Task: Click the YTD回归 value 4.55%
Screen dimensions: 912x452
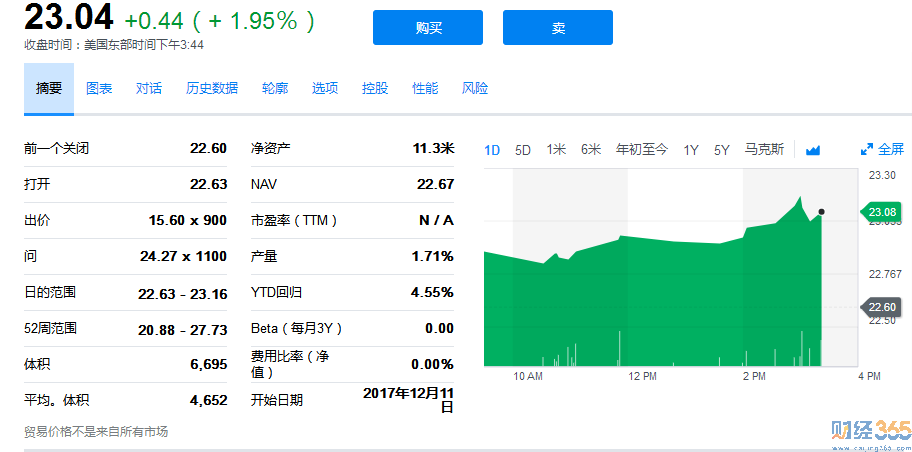Action: (432, 292)
